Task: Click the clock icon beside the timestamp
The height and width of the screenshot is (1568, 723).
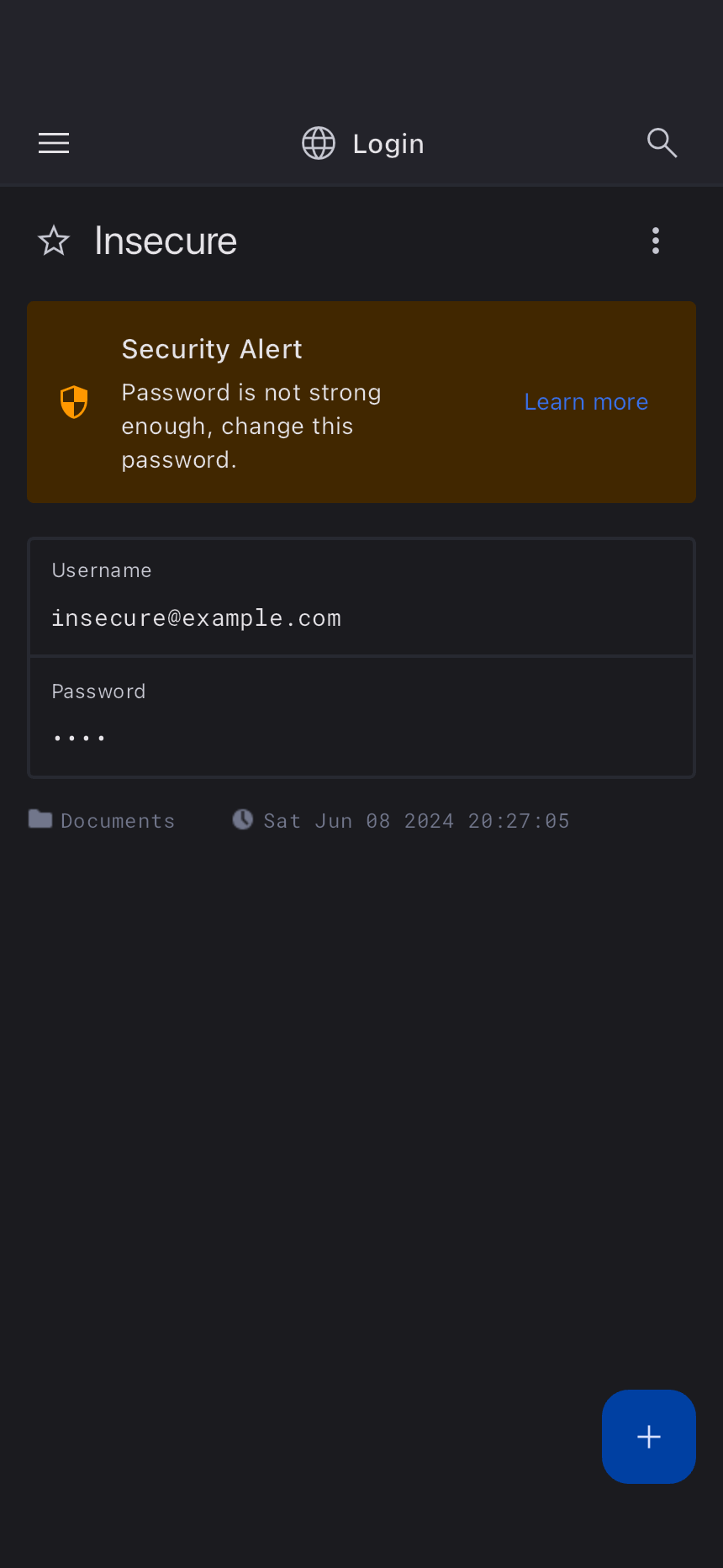Action: (x=242, y=819)
